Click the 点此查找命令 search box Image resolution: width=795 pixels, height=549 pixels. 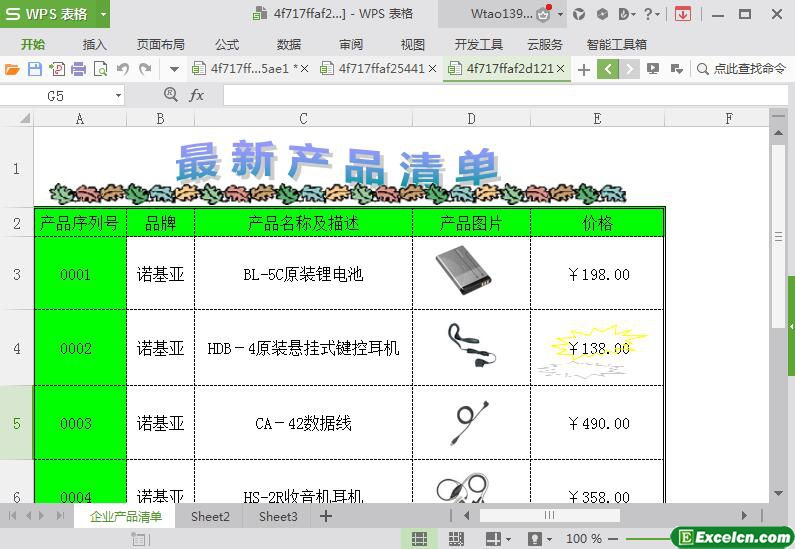742,69
